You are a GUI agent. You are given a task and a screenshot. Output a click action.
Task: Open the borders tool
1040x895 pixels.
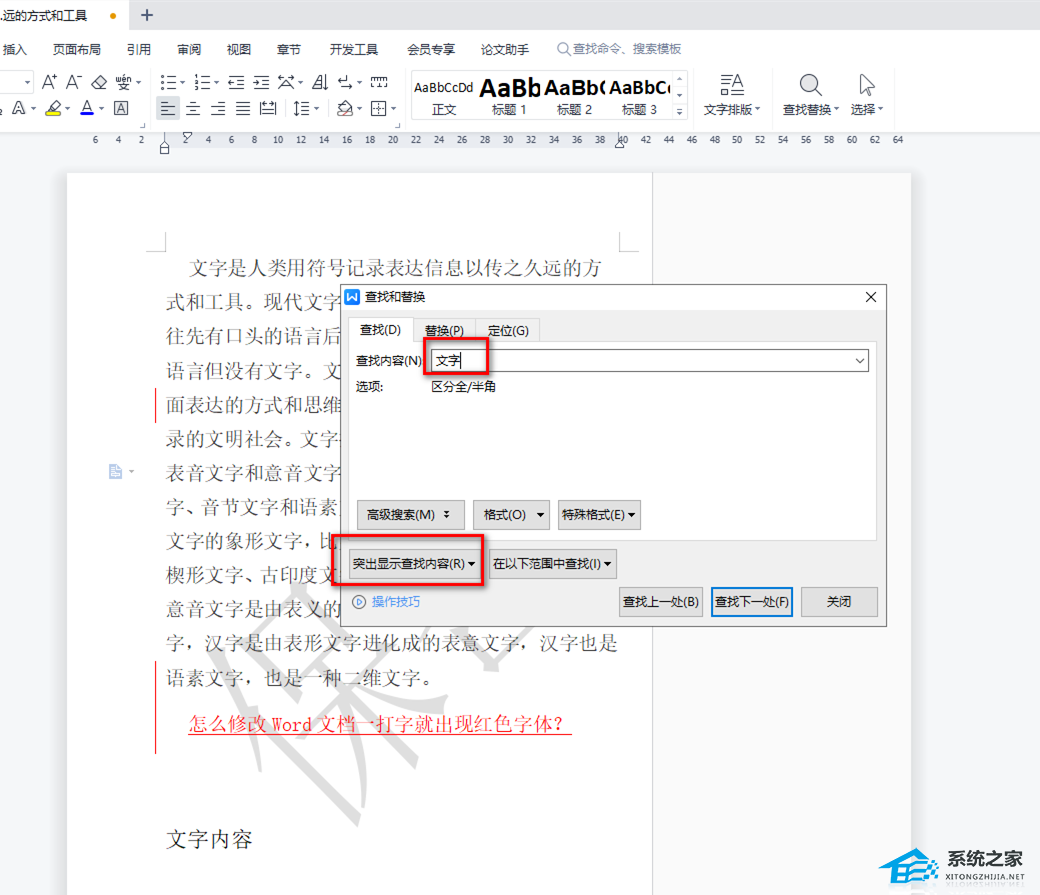click(x=379, y=108)
